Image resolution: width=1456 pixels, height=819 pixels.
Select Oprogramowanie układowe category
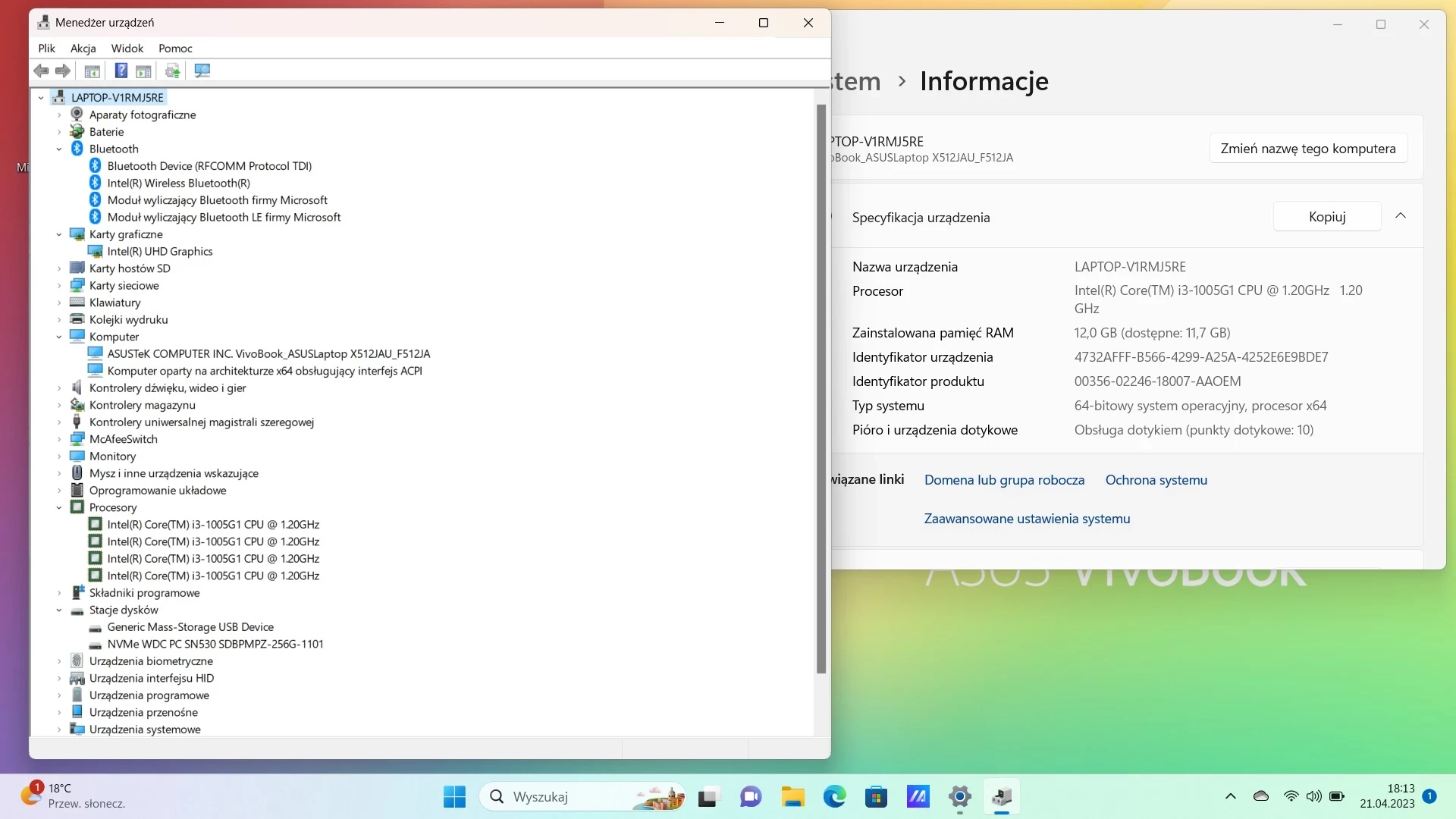click(158, 490)
